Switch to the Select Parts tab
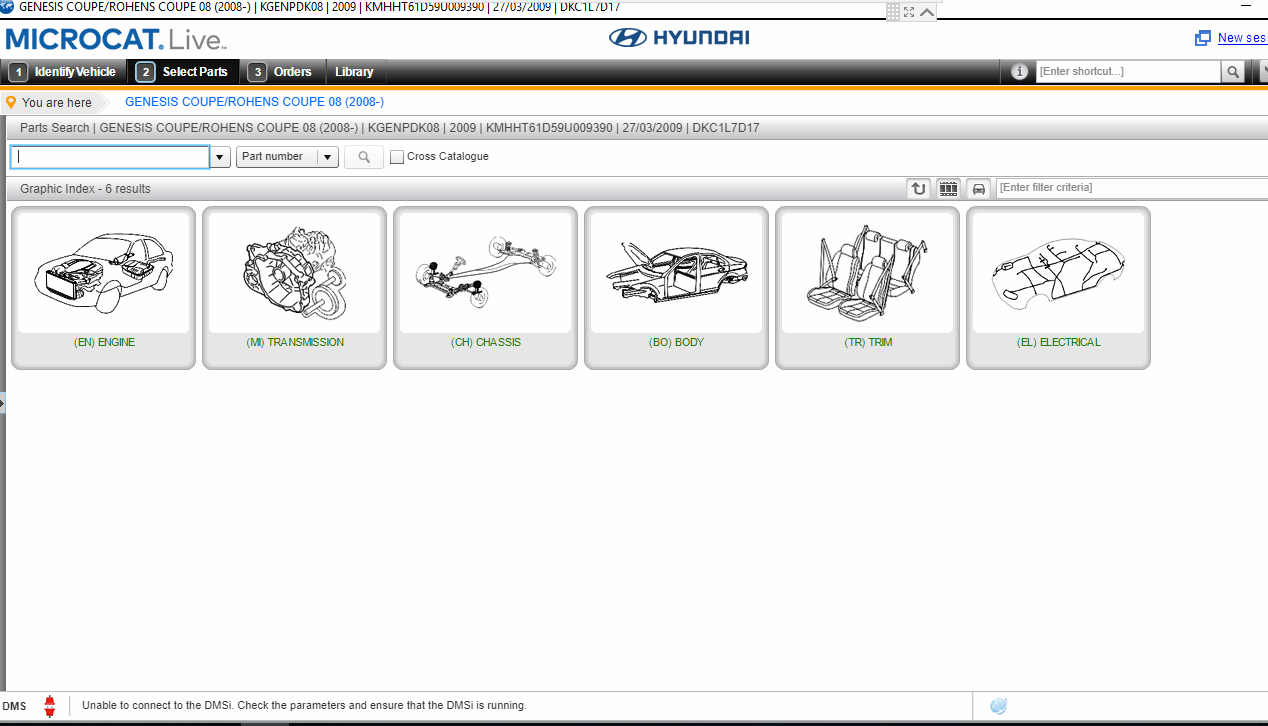Viewport: 1268px width, 726px height. [183, 72]
